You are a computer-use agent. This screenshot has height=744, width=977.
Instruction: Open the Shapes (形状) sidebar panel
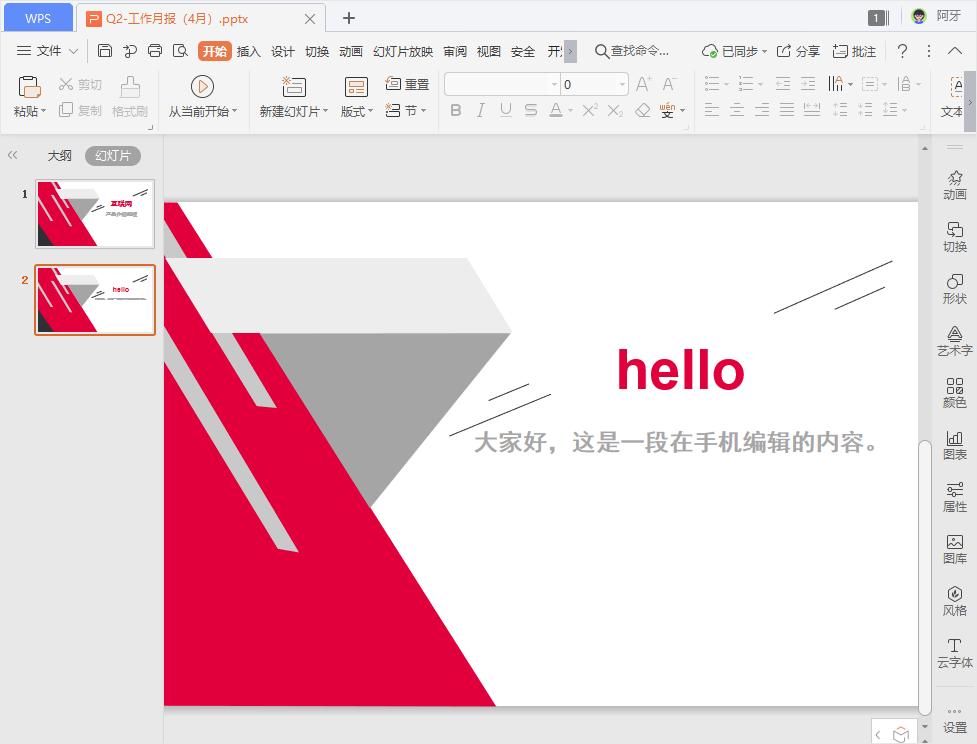(954, 289)
